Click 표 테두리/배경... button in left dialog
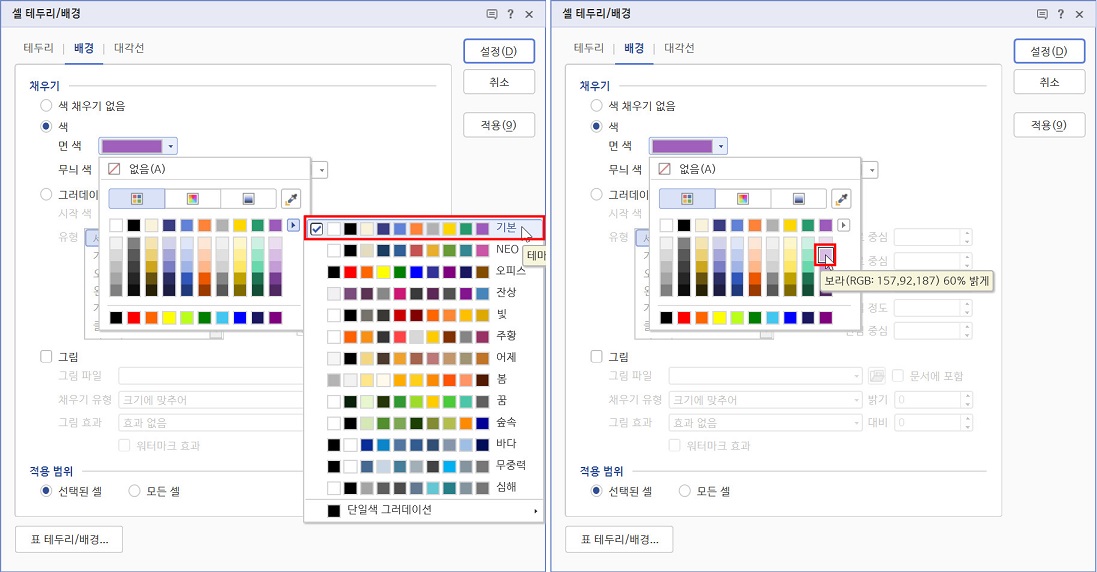Screen dimensions: 1097x572 pos(69,539)
